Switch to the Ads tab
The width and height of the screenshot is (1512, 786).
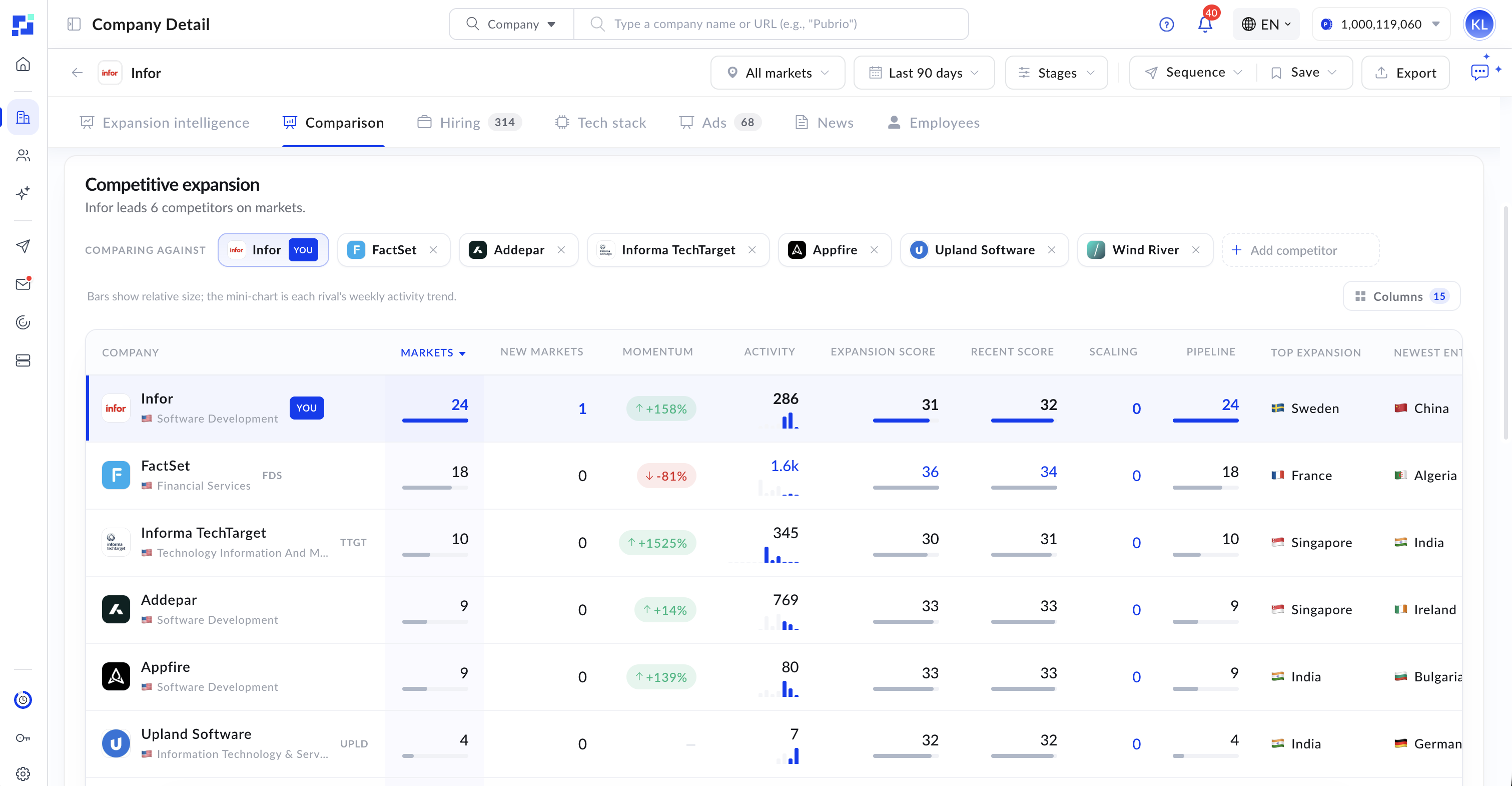(x=720, y=122)
